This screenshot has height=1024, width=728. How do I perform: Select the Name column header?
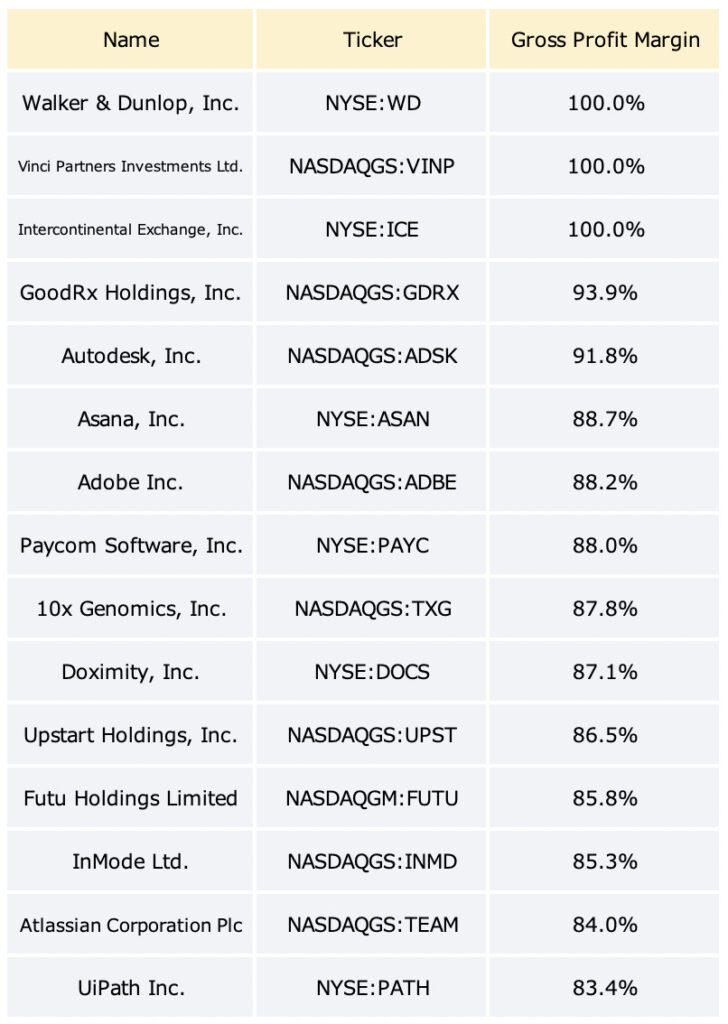pos(130,39)
